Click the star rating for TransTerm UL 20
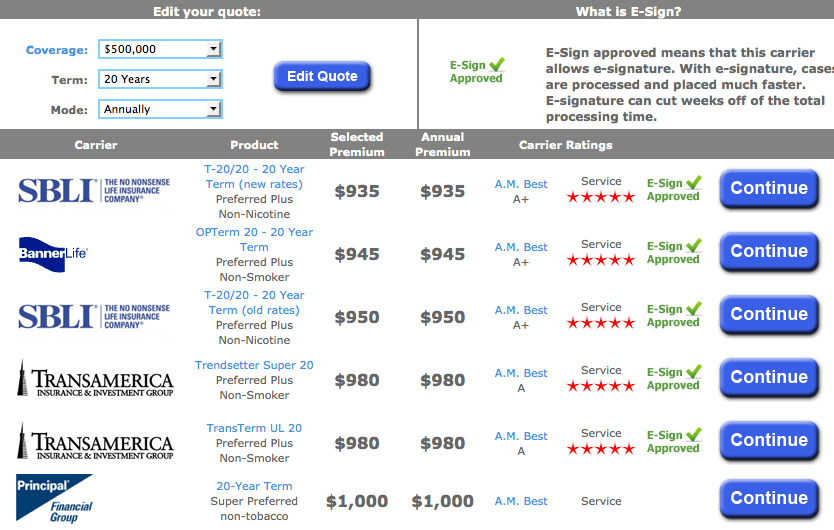This screenshot has height=530, width=834. [x=601, y=449]
